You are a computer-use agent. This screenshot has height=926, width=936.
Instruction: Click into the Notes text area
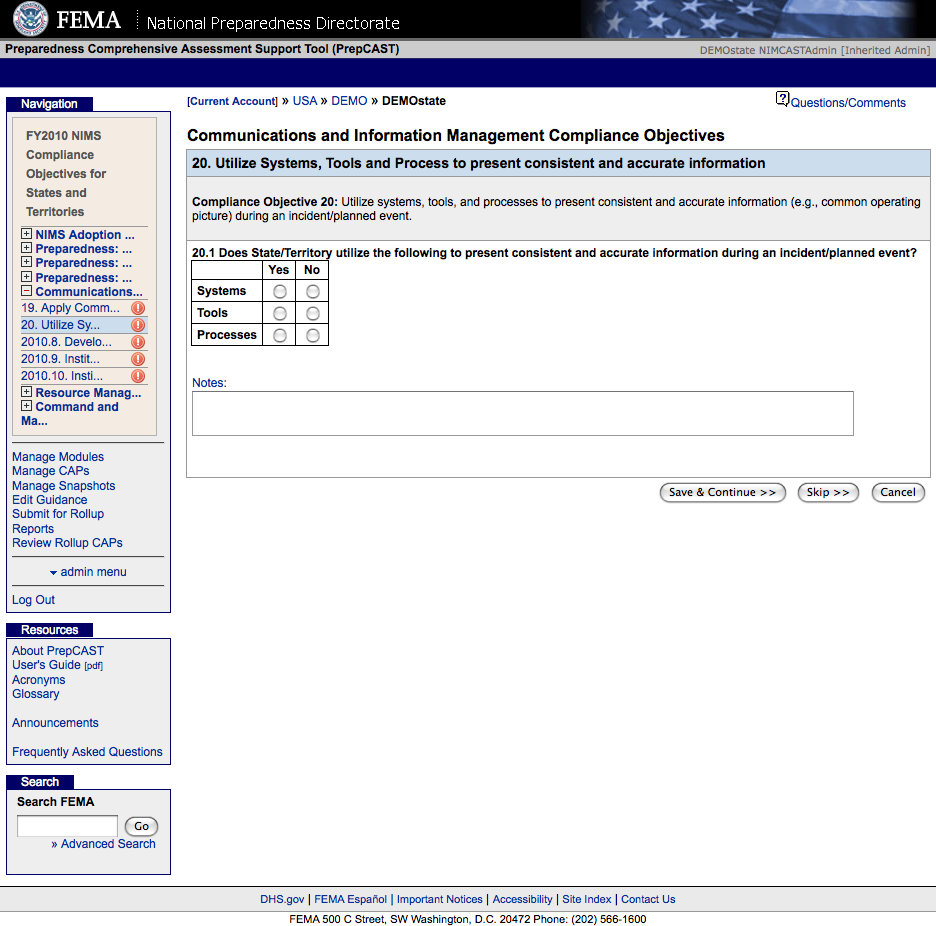(522, 413)
